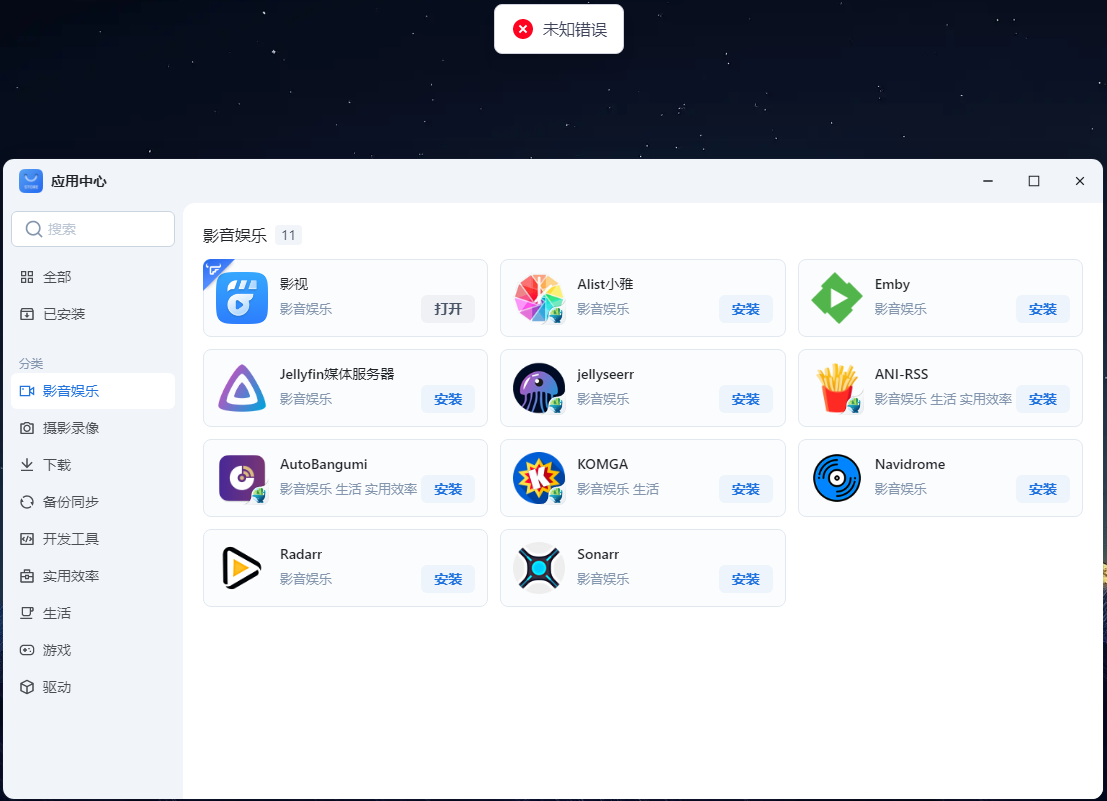Click the 未知错误 error message text
The height and width of the screenshot is (801, 1107).
coord(575,30)
